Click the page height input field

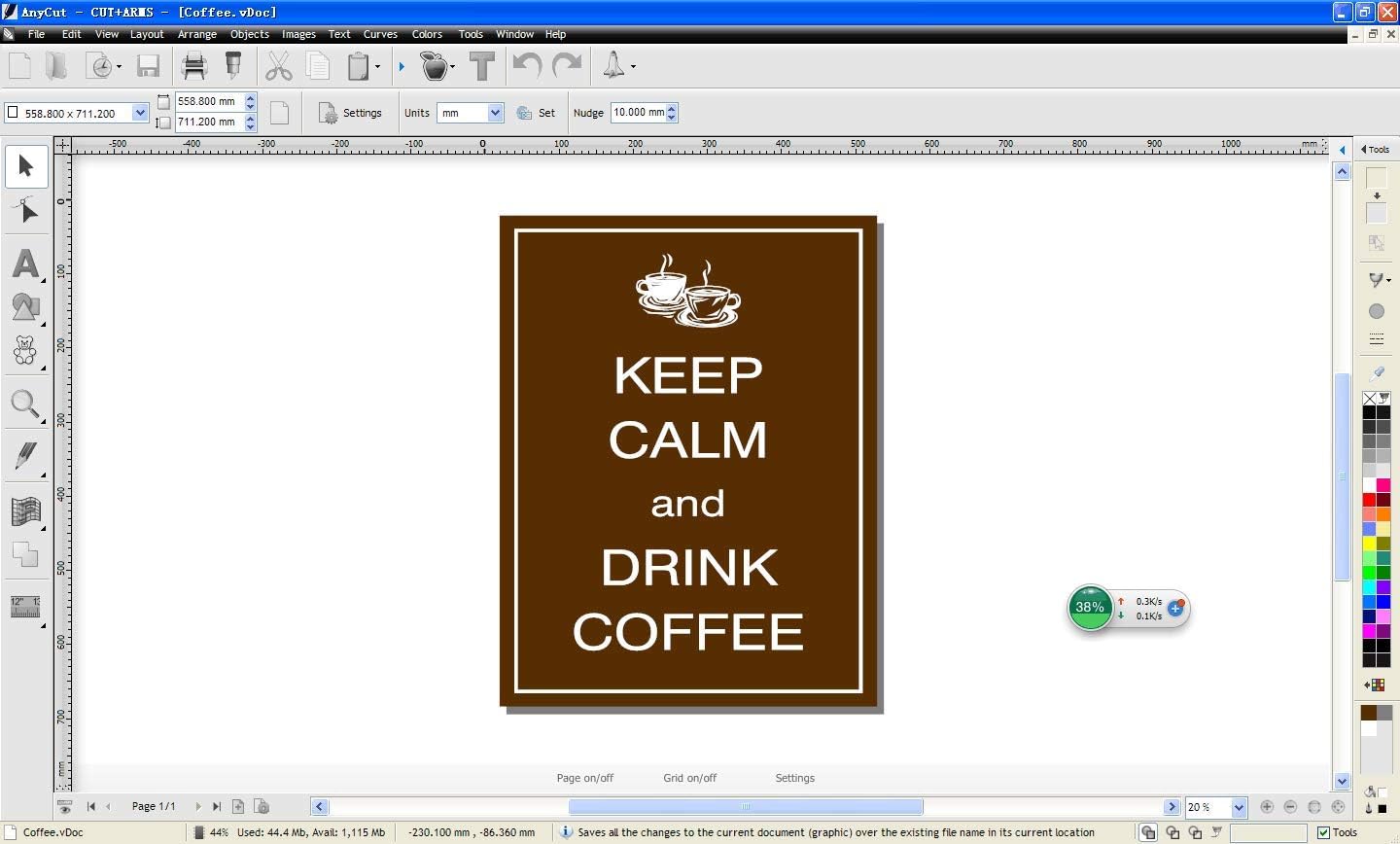209,122
